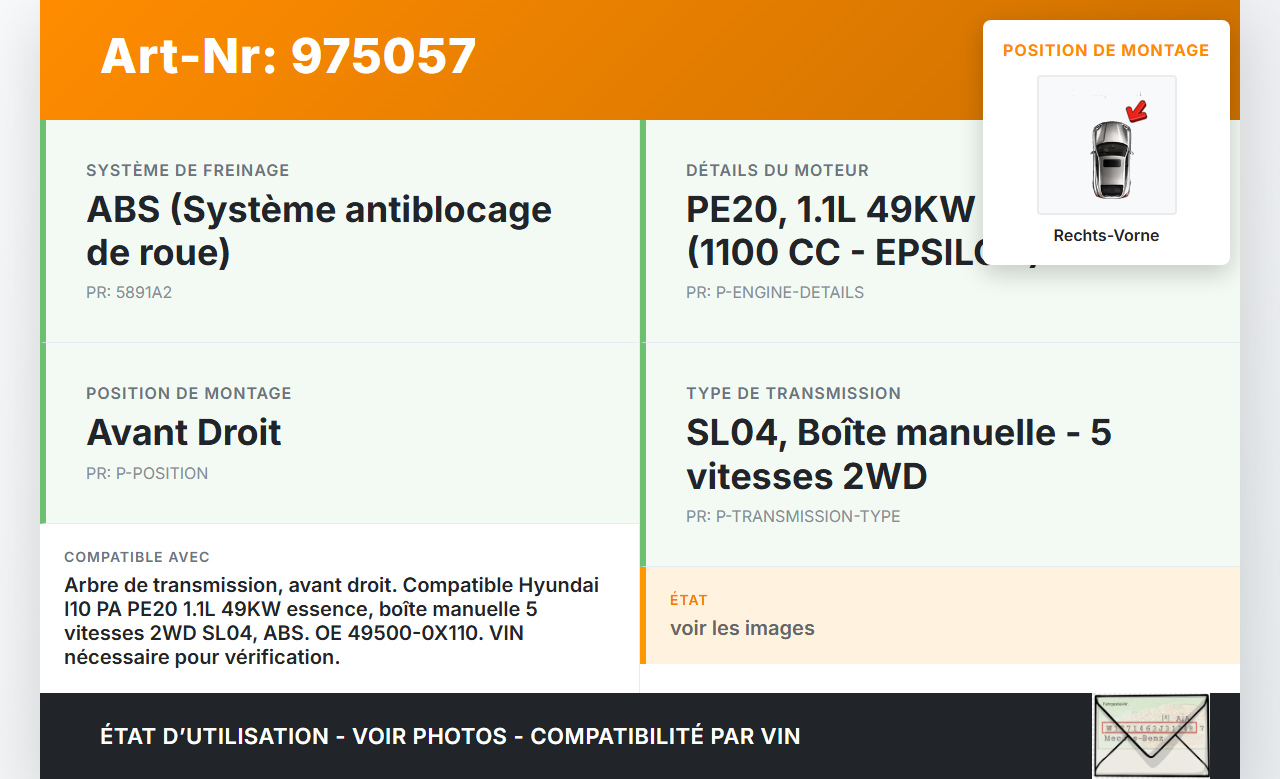Click the 'SYSTÈME DE FREINAGE' label

[x=188, y=170]
